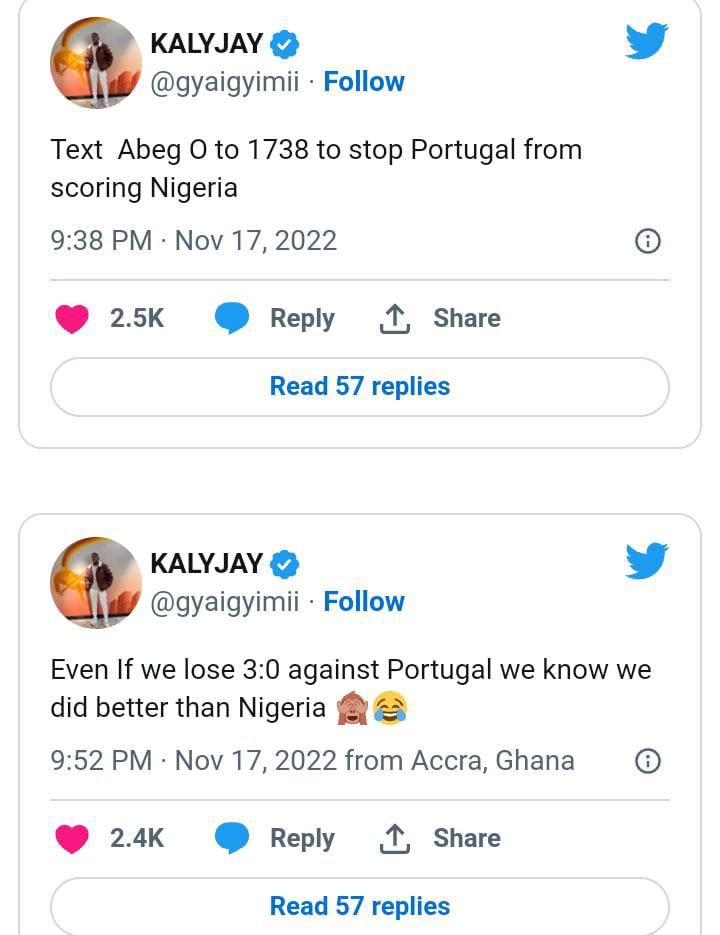The image size is (720, 935).
Task: Click share arrow icon on second tweet
Action: (395, 839)
